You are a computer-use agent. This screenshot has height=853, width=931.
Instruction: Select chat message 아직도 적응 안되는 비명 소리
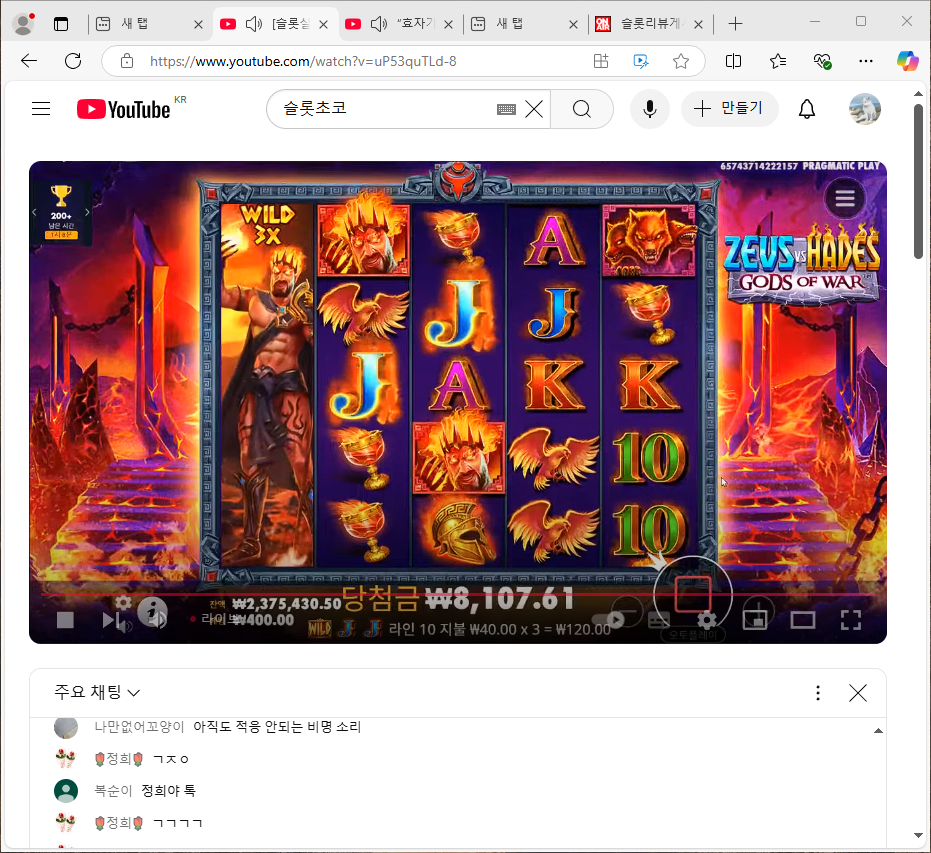(x=277, y=727)
